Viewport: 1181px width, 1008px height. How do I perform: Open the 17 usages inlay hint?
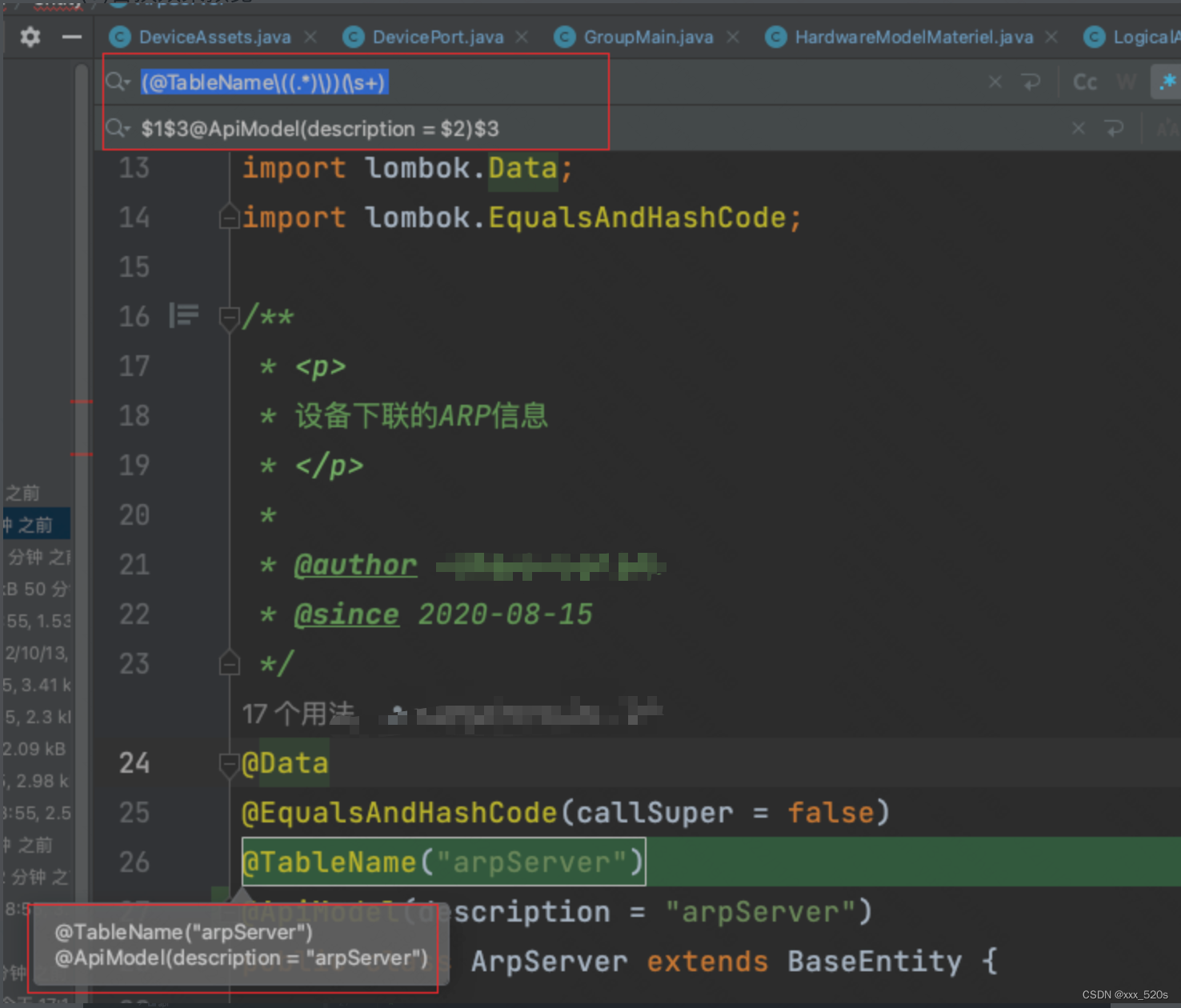click(298, 714)
